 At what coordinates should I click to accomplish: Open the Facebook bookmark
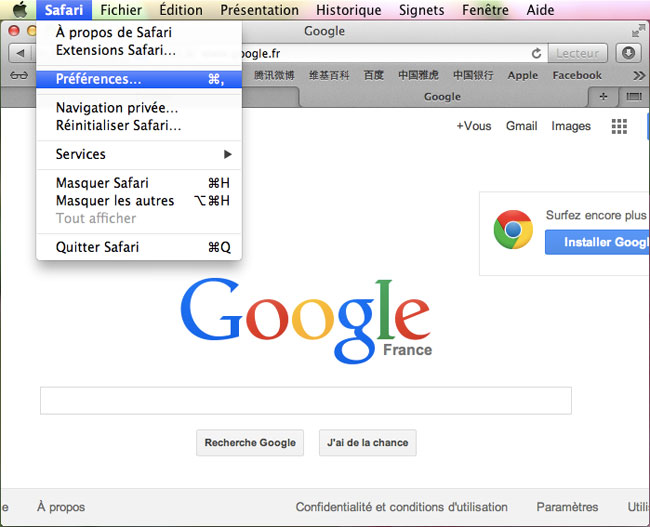(x=577, y=75)
